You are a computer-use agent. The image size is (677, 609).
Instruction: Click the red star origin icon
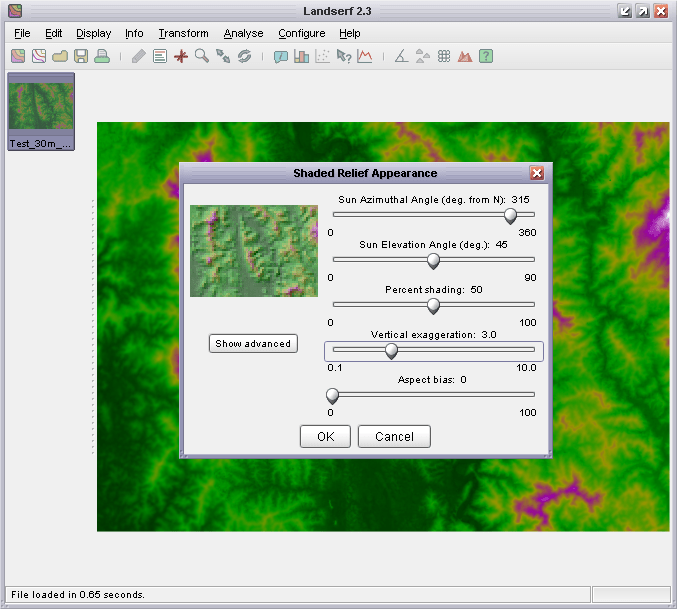[181, 56]
